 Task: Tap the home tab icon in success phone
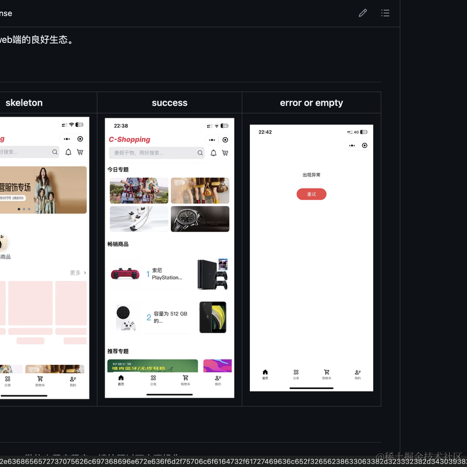[121, 378]
